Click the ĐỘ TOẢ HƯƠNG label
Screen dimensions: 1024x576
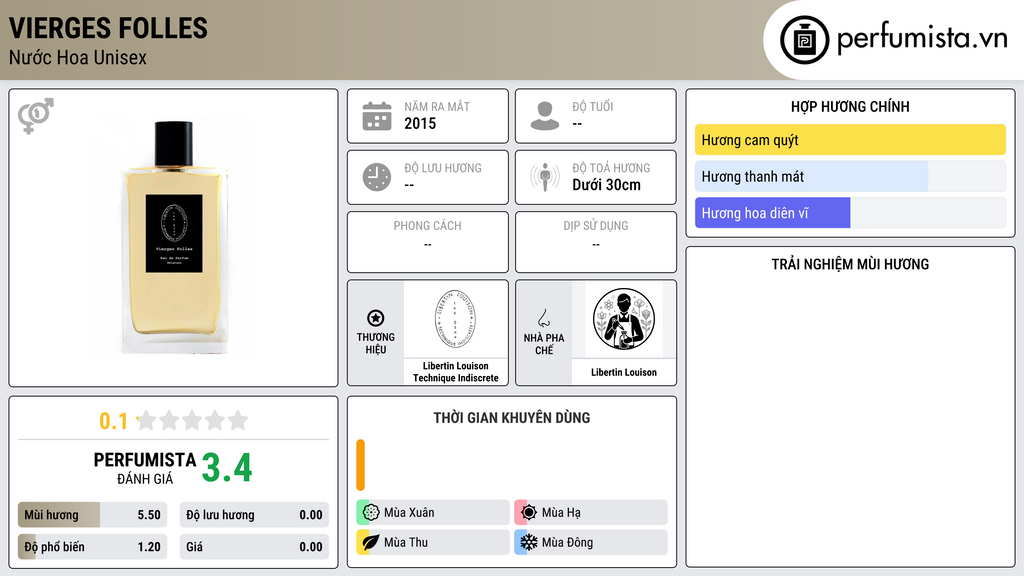click(x=611, y=168)
